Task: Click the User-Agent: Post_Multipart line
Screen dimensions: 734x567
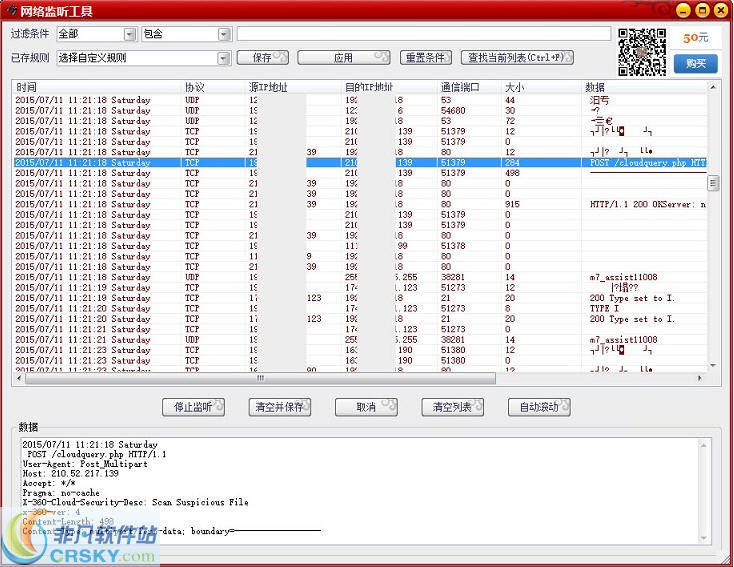Action: pos(85,464)
